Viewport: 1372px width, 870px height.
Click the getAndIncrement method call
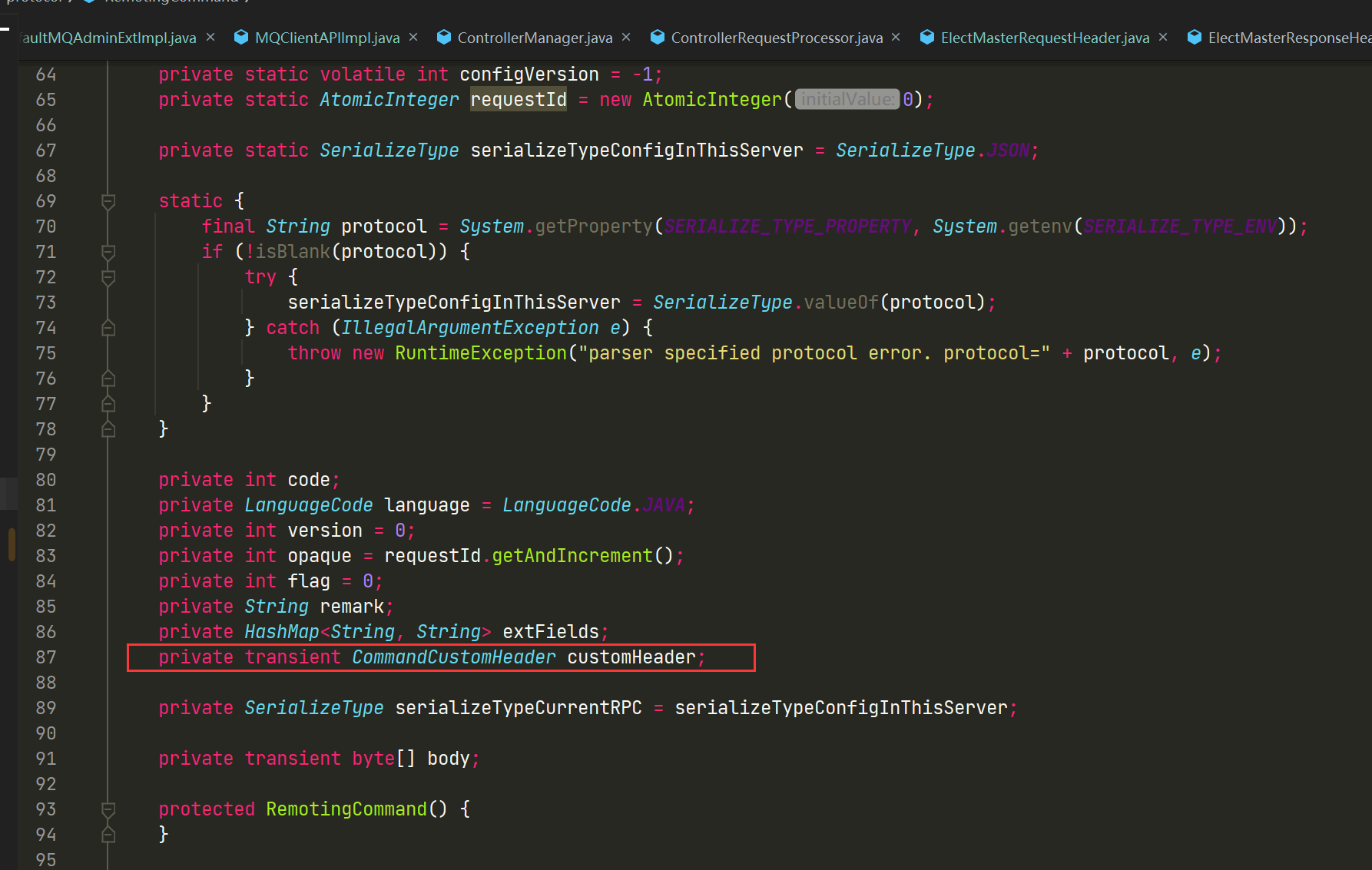[x=572, y=556]
